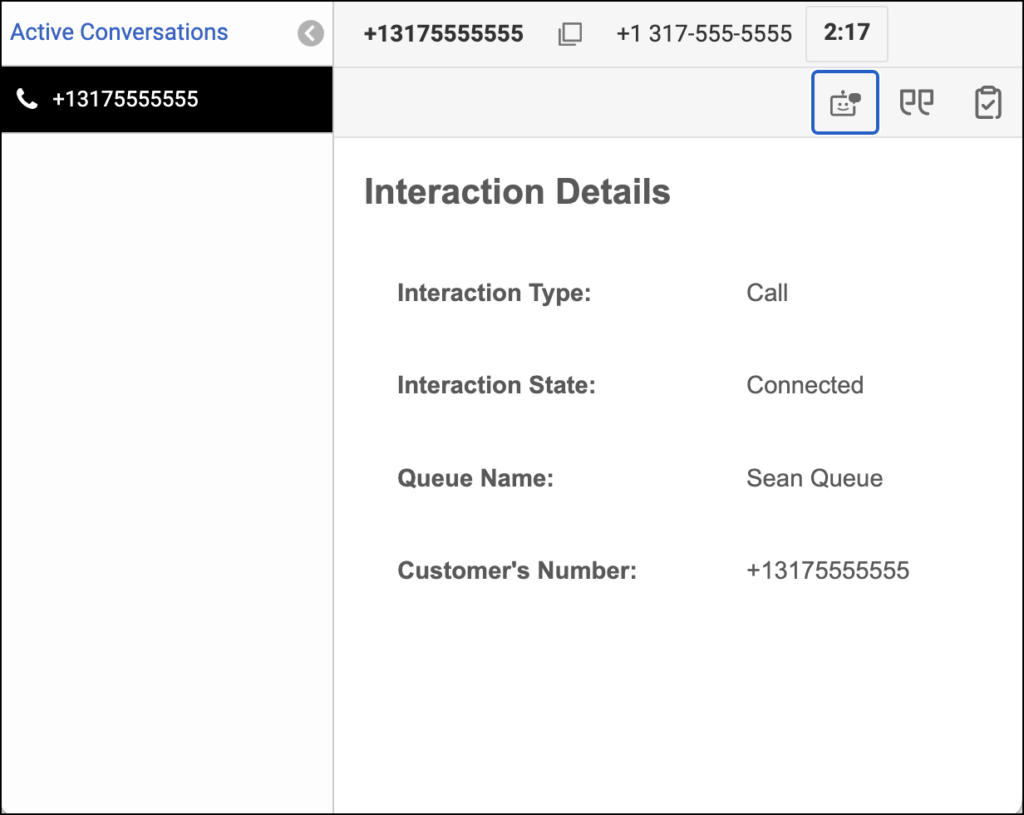Click the chevron next to Active Conversations
This screenshot has width=1024, height=815.
tap(310, 33)
